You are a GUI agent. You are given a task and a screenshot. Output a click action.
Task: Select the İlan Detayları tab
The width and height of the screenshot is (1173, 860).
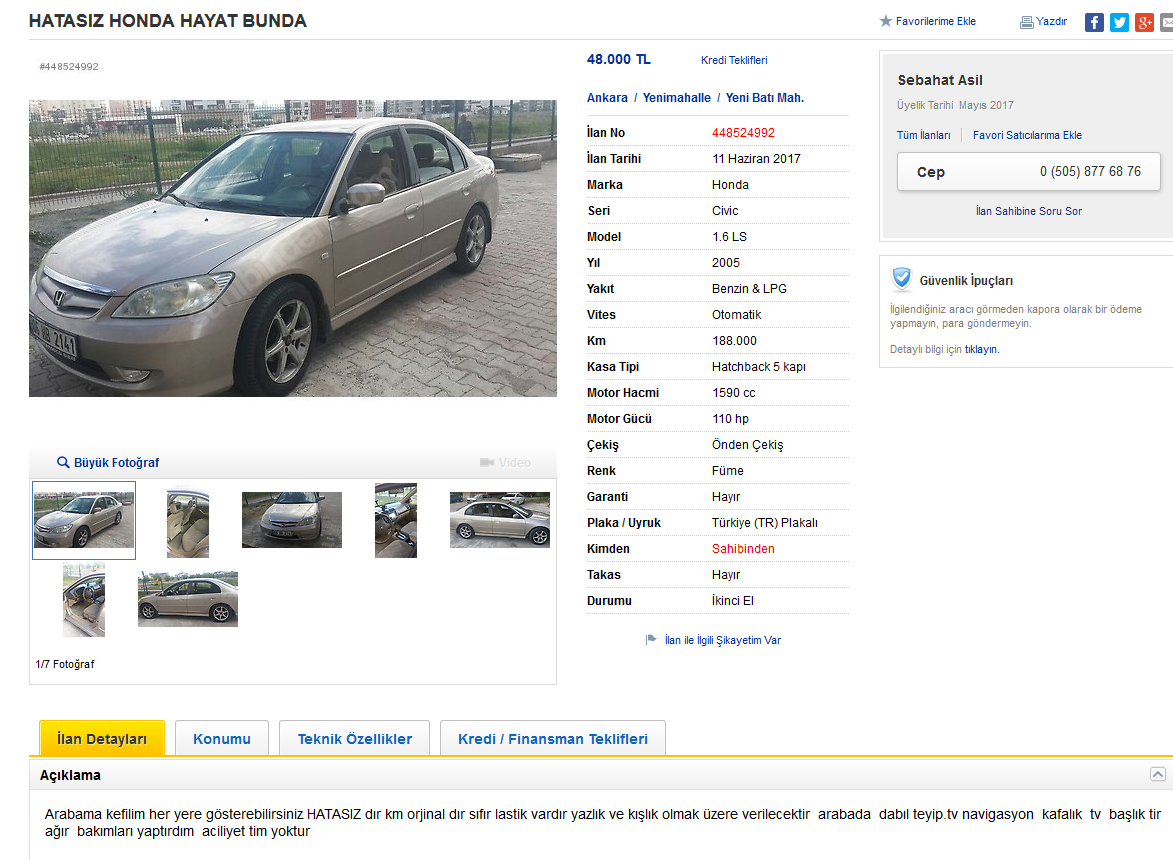[102, 739]
